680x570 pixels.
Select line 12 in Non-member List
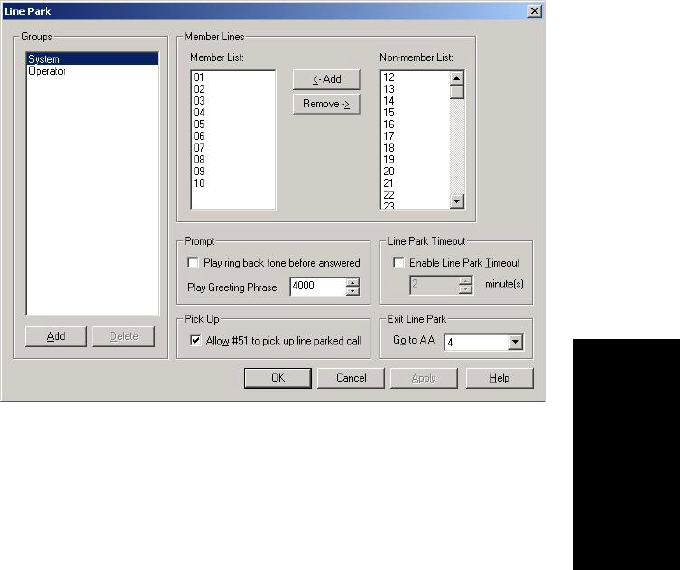point(415,77)
